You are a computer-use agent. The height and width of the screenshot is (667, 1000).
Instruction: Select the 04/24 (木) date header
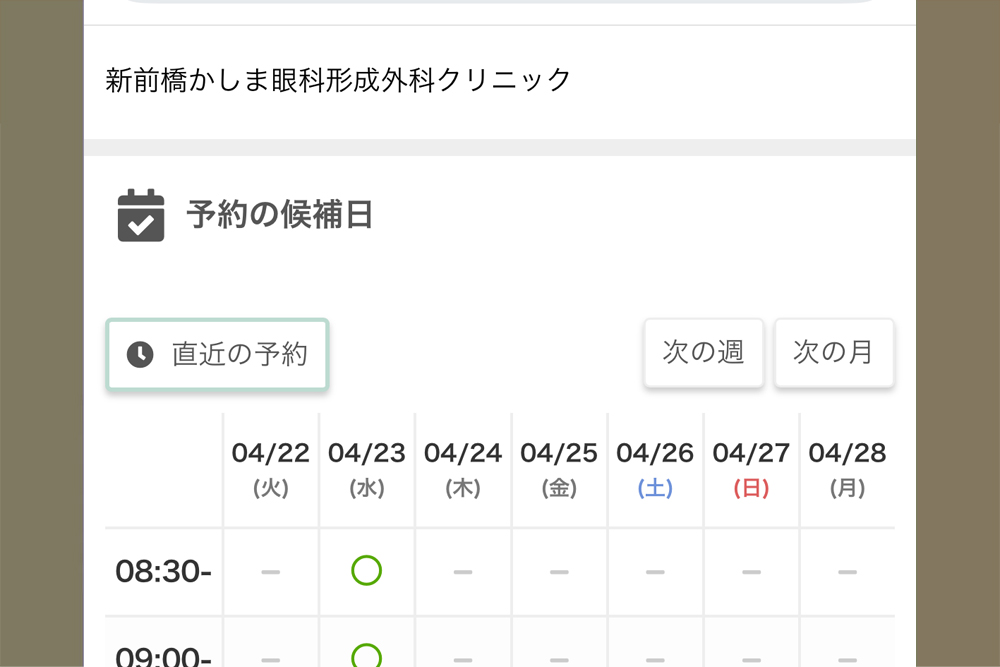tap(463, 470)
